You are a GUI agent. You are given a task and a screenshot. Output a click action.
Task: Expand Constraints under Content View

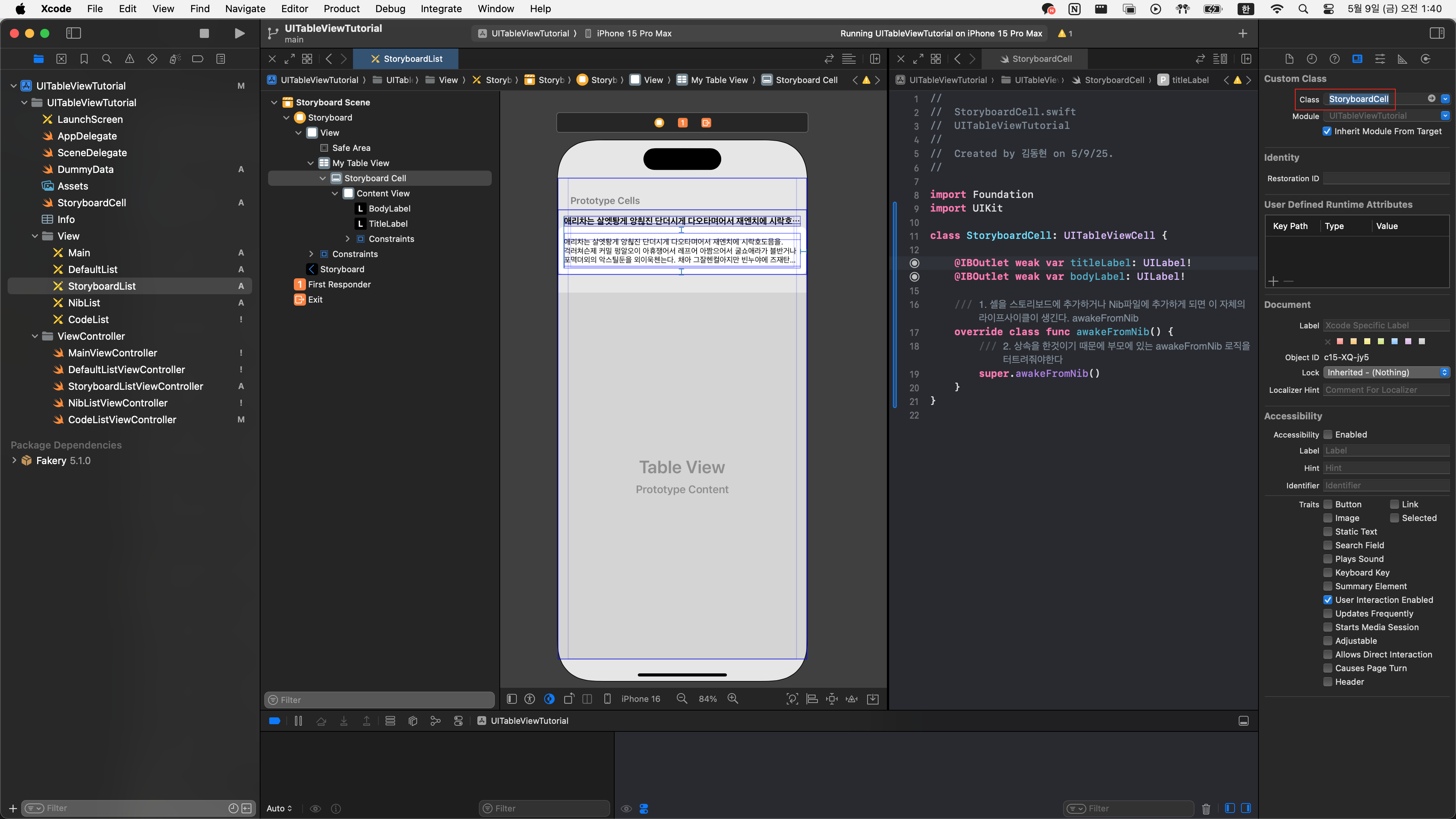point(348,238)
